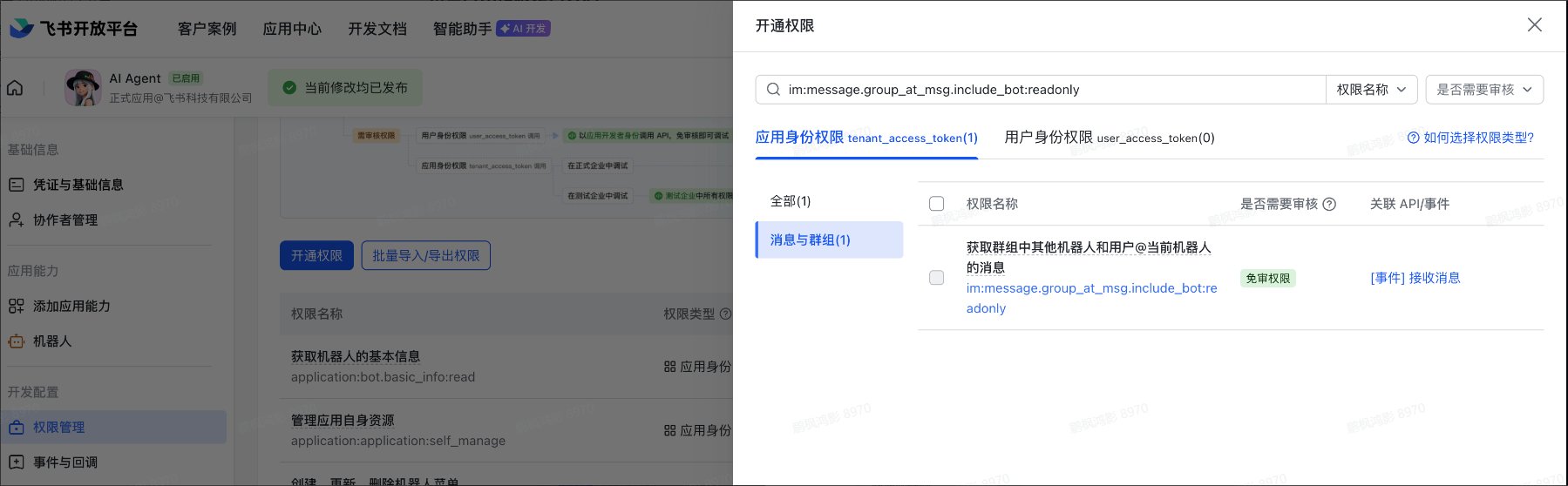
Task: Click the Feishu Open Platform logo
Action: click(x=73, y=29)
